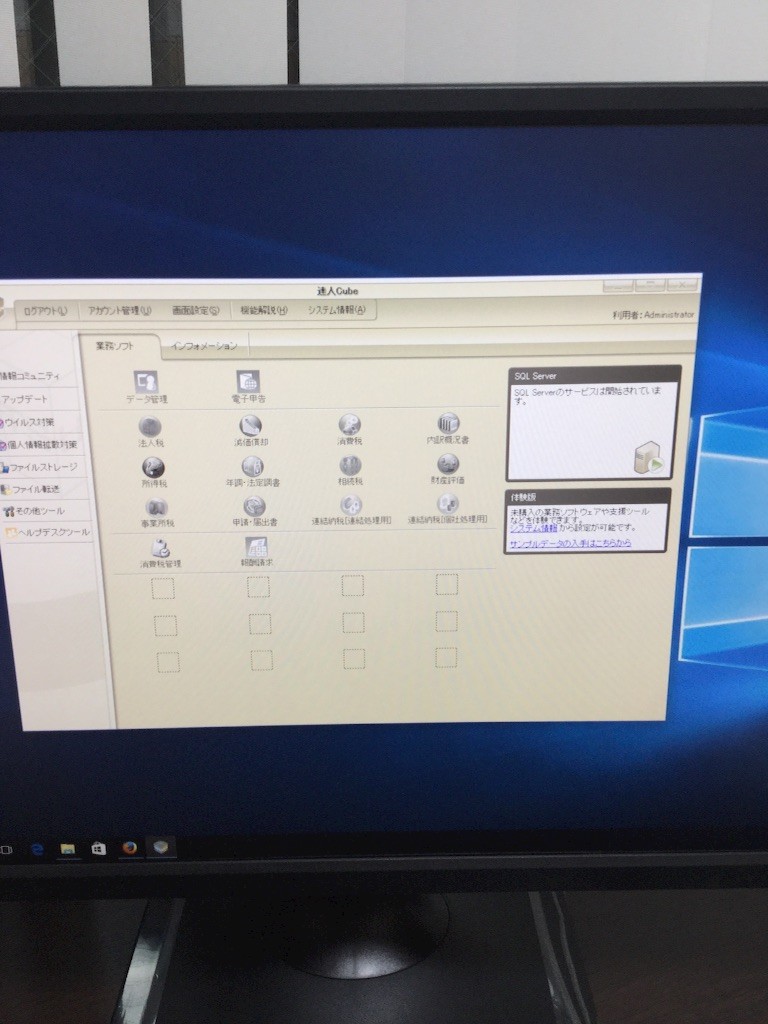
Task: Click the SQL Server service status icon
Action: (648, 457)
